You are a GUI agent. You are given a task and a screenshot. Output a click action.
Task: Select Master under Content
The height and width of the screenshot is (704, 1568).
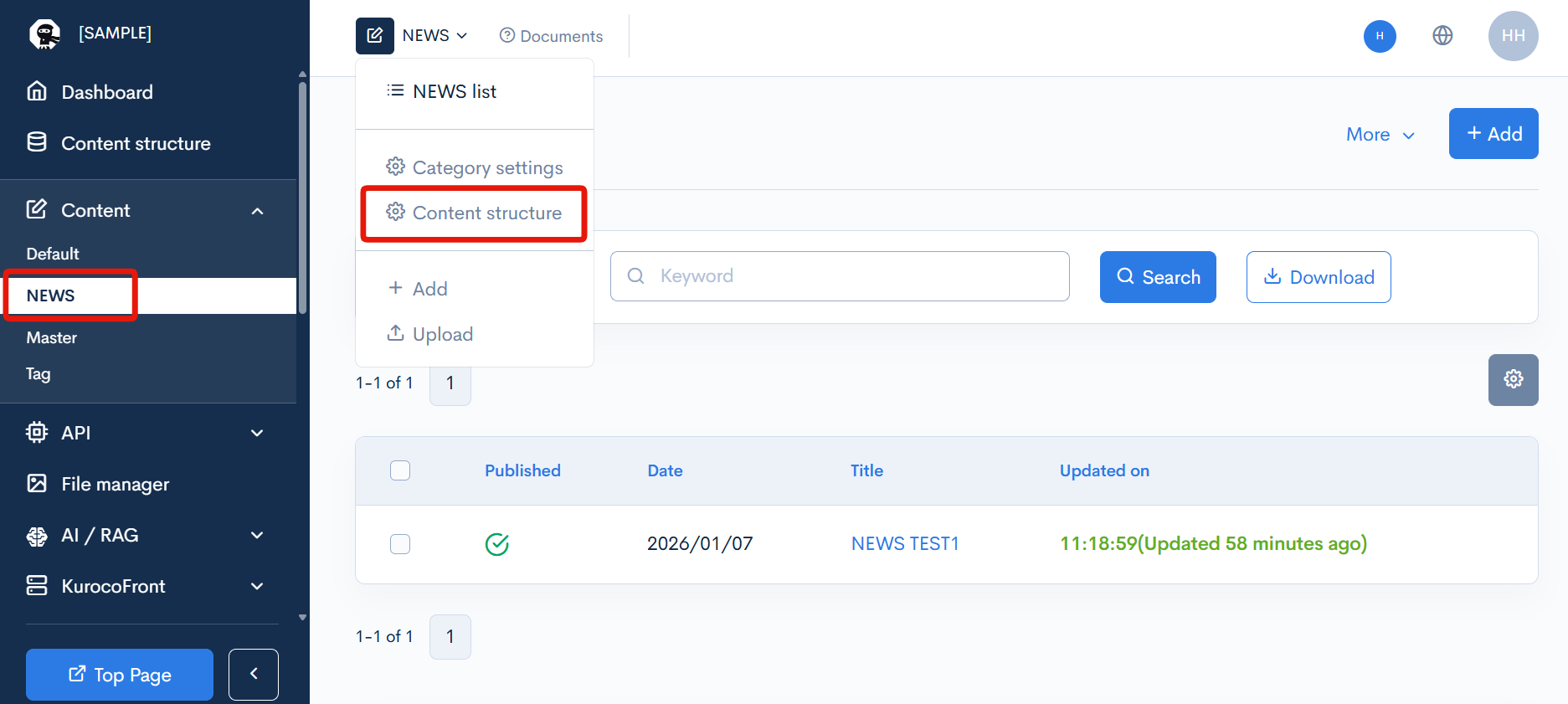[x=51, y=337]
